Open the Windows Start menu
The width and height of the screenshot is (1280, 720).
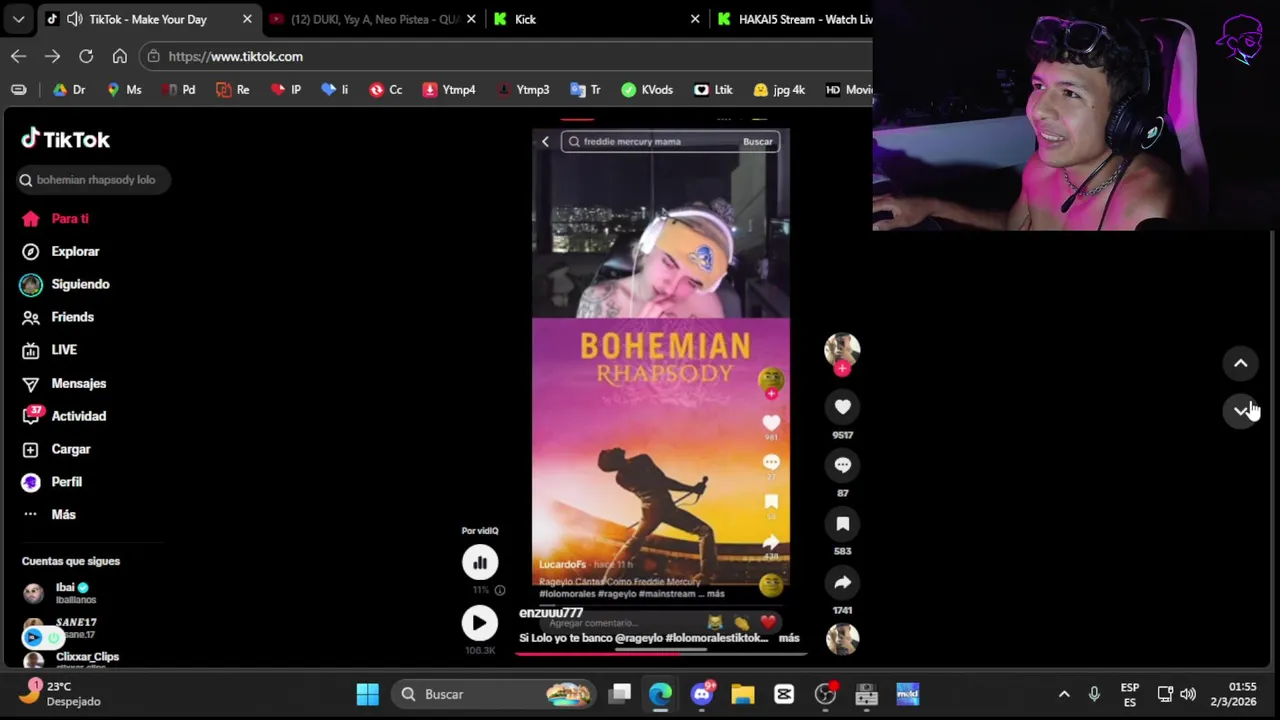point(367,694)
